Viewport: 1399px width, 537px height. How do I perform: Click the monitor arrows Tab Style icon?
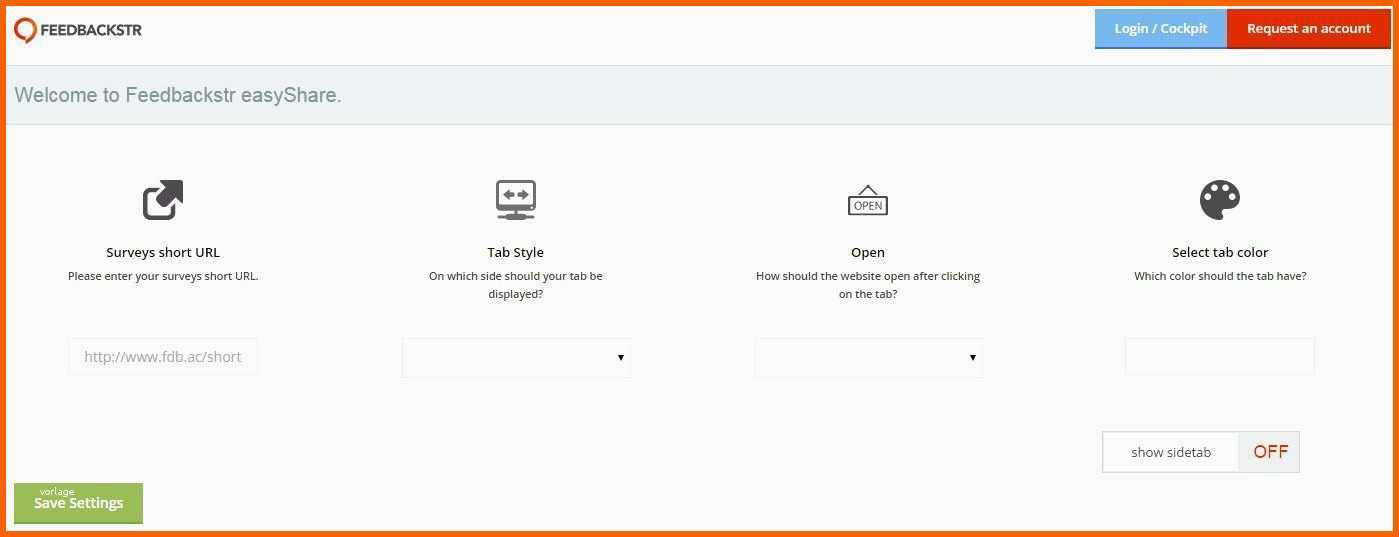pos(516,200)
